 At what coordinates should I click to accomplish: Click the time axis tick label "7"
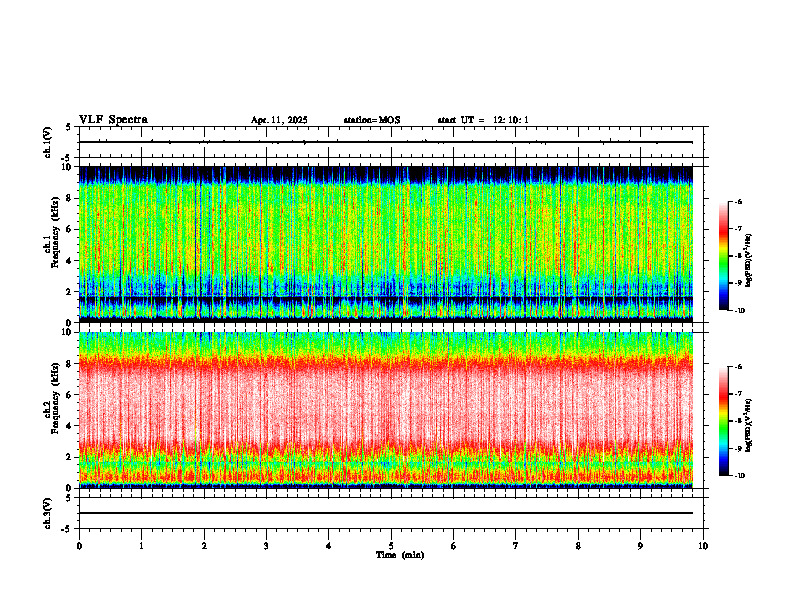(516, 546)
